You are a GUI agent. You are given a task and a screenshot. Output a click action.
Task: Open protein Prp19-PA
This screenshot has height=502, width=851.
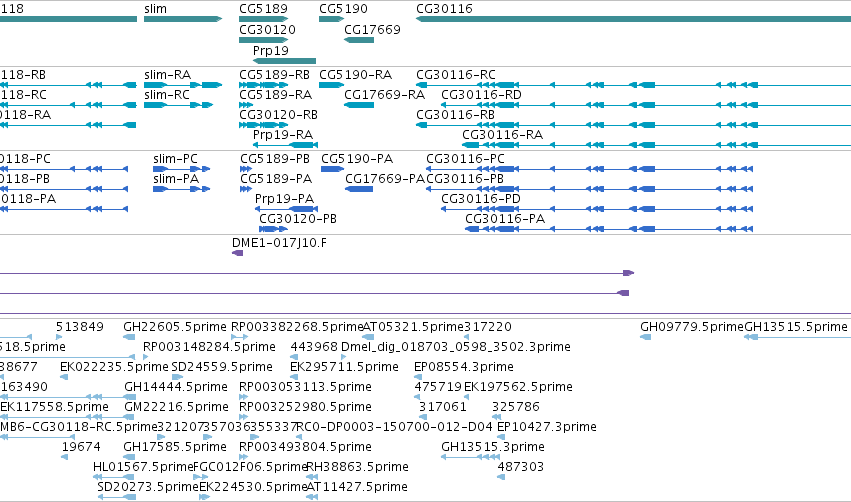tap(284, 199)
